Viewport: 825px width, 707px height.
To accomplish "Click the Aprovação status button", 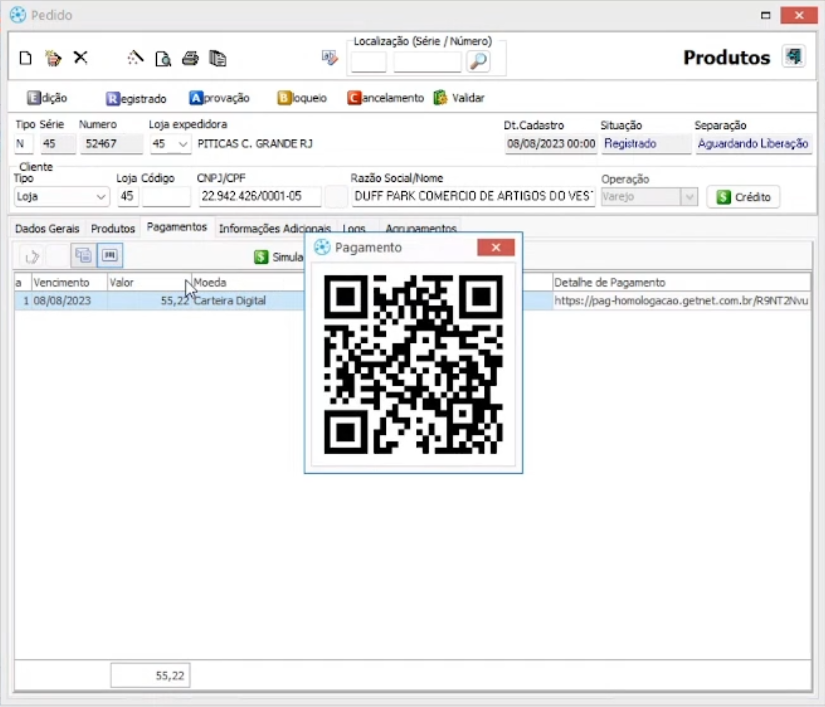I will point(219,98).
